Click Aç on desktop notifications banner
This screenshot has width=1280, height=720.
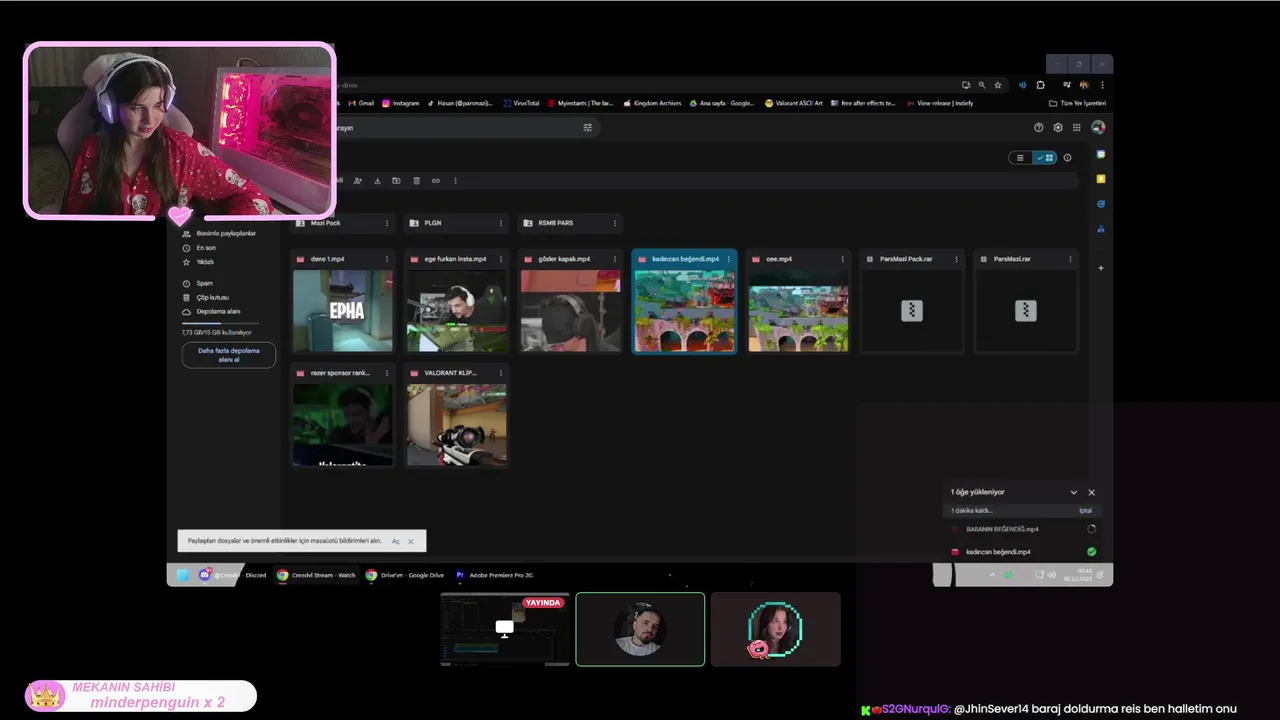point(395,541)
